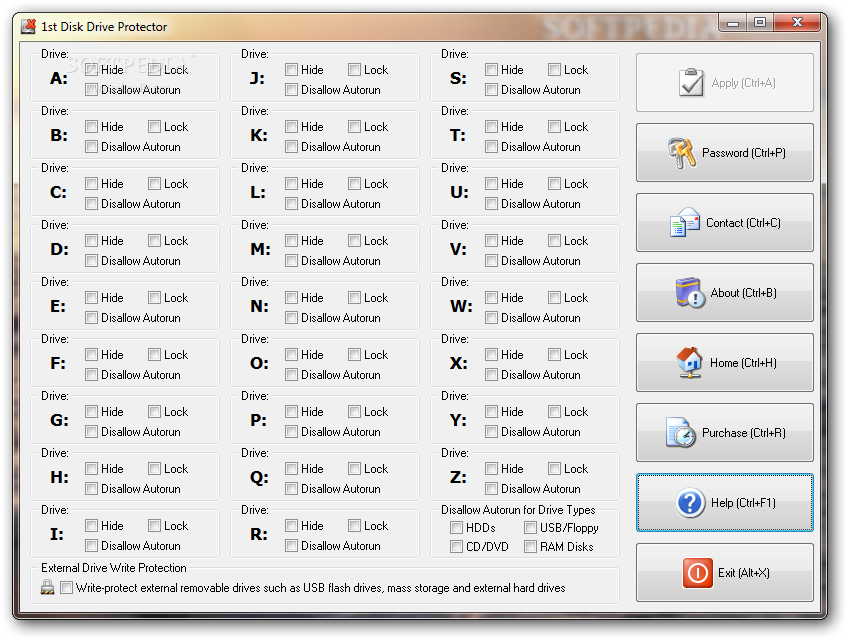Check Disallow Autorun for drive I:
848x640 pixels.
(91, 546)
